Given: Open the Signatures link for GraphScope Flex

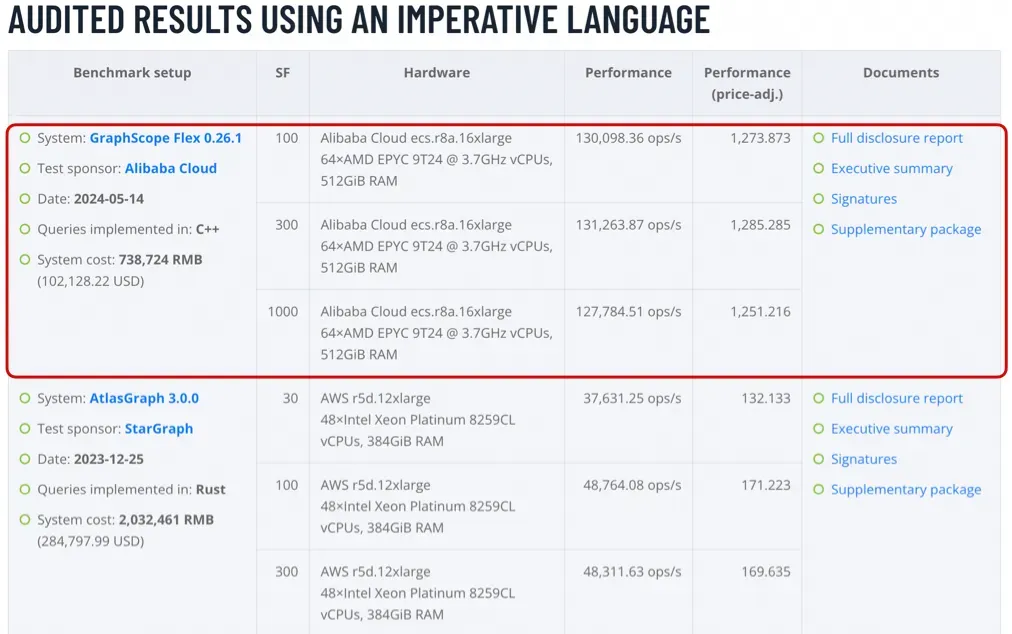Looking at the screenshot, I should tap(863, 199).
